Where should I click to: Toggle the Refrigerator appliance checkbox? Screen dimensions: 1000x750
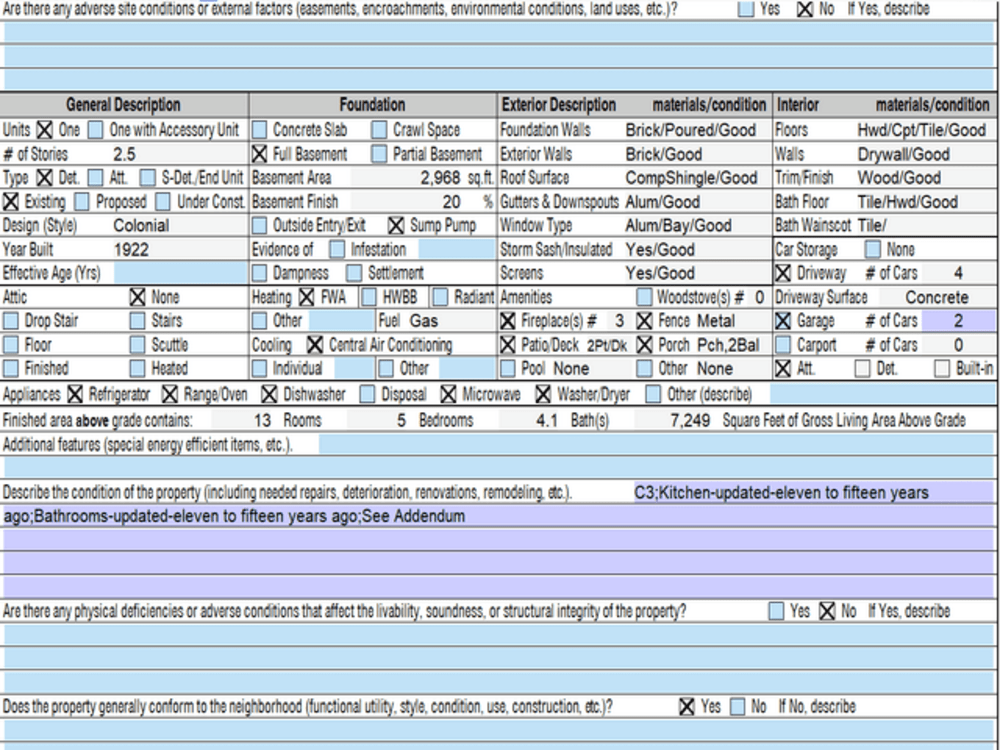tap(75, 395)
